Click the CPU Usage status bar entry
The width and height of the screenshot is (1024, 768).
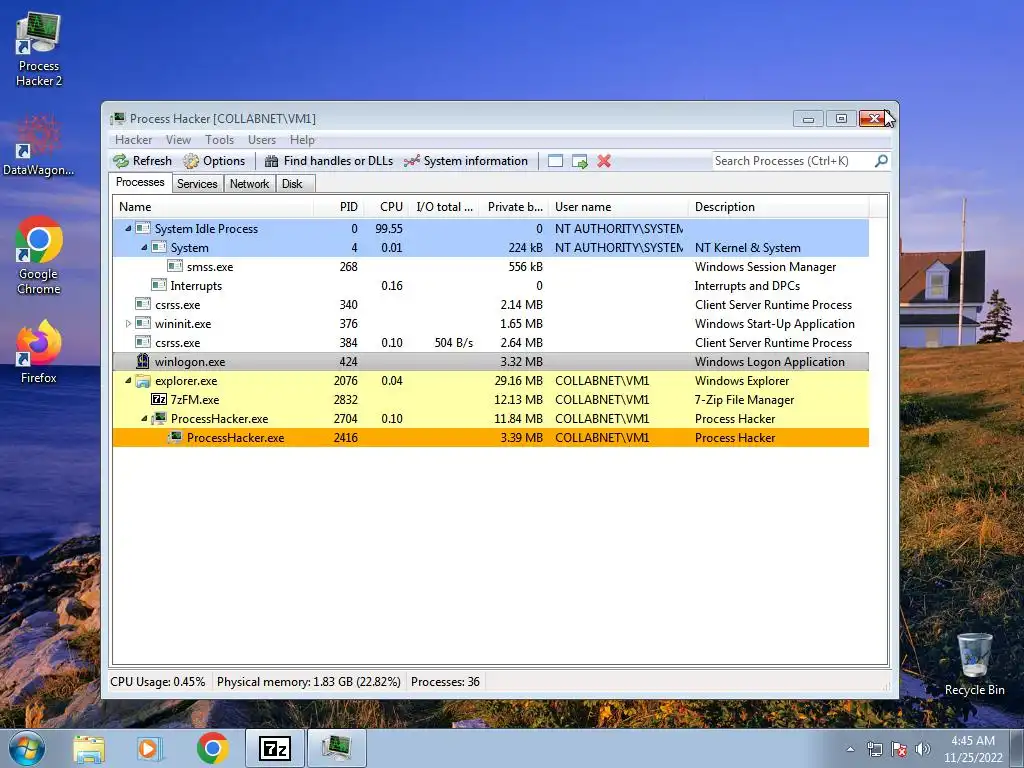point(157,682)
